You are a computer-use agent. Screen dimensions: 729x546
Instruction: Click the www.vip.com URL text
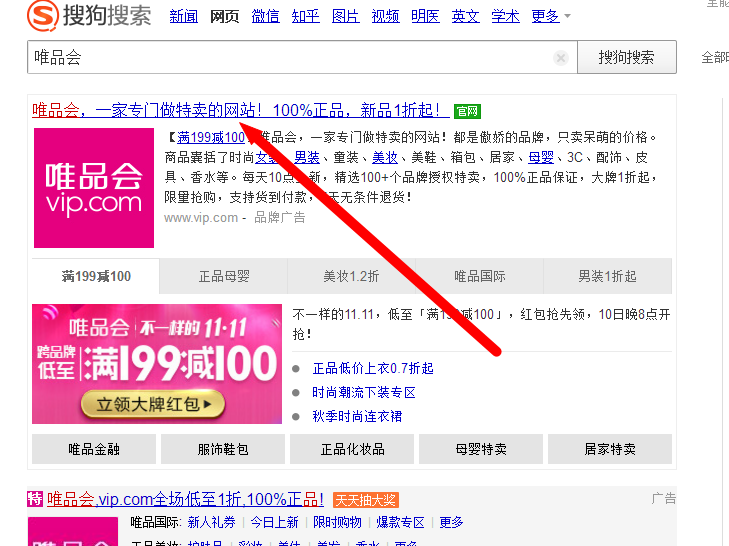click(x=201, y=218)
